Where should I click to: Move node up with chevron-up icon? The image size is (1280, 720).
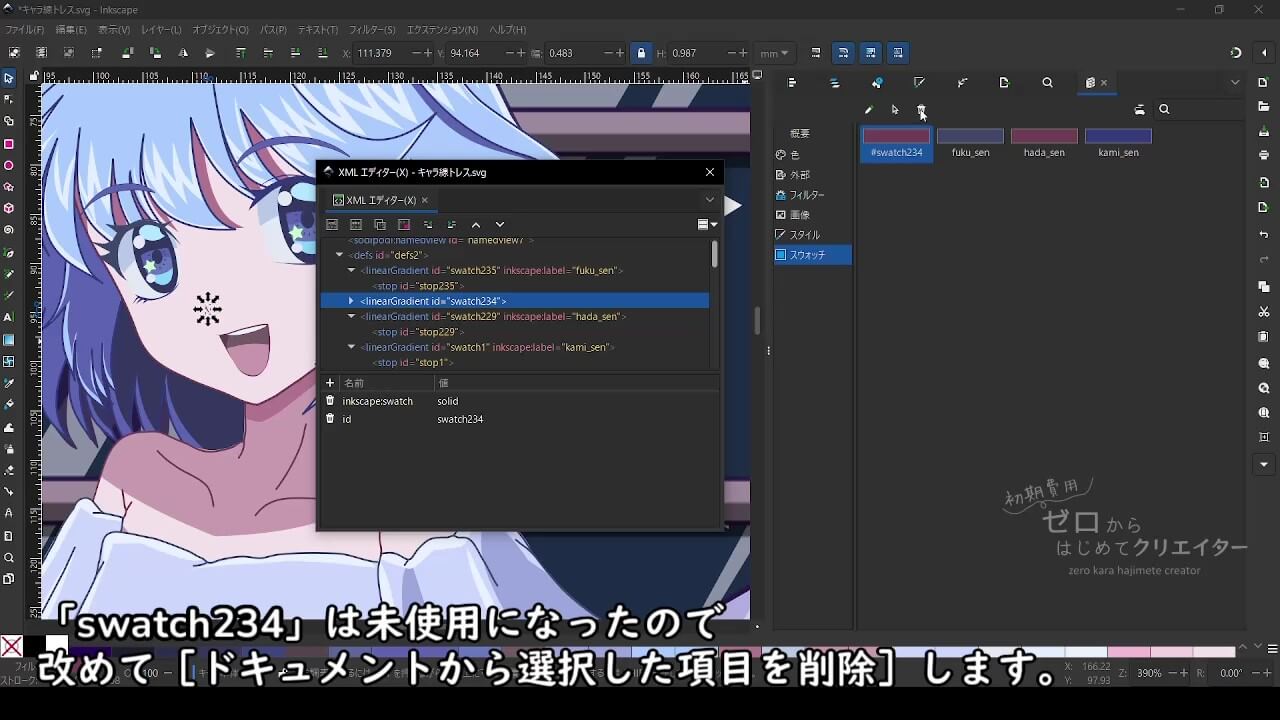[x=476, y=225]
